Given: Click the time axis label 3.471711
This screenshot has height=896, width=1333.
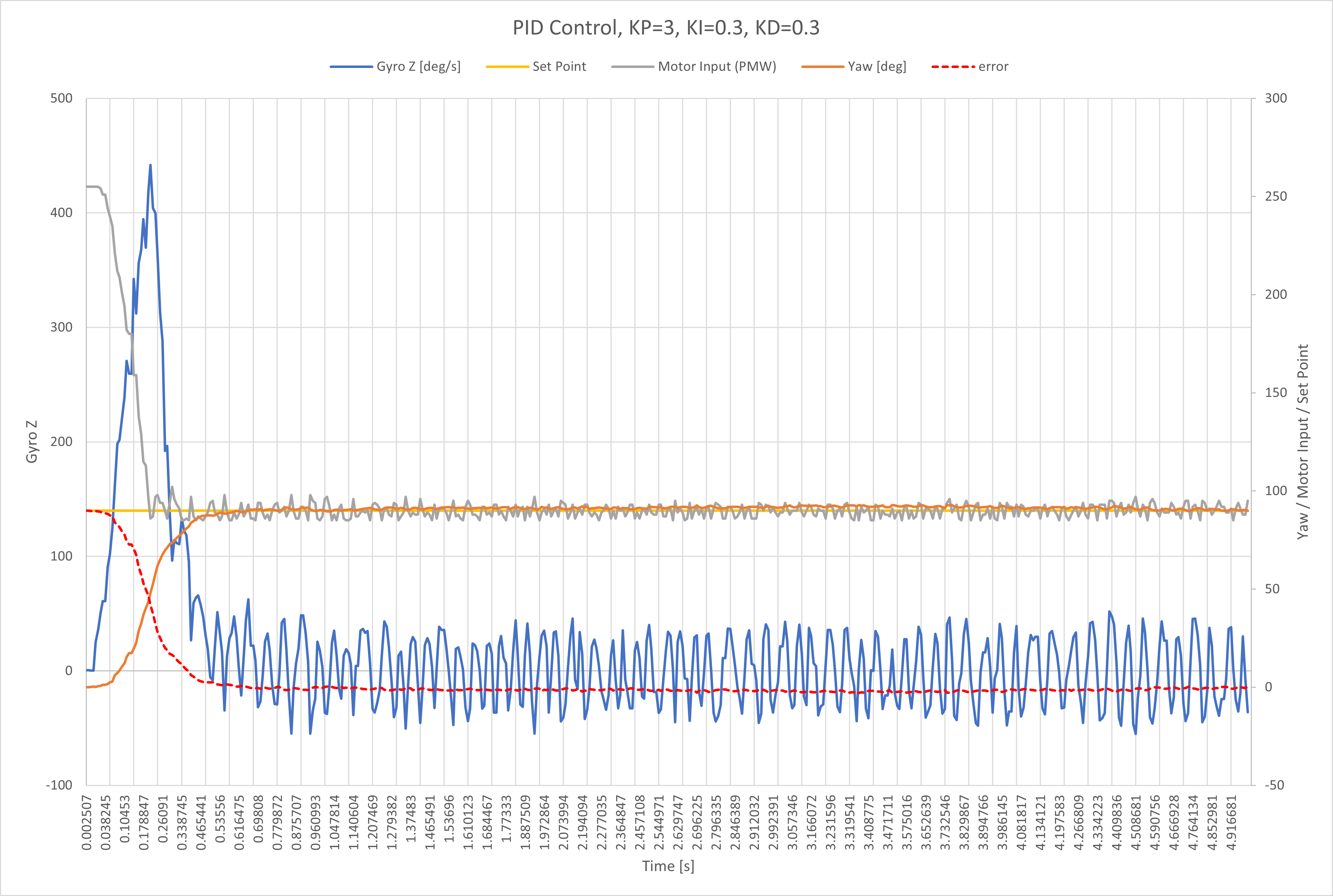Looking at the screenshot, I should (x=888, y=822).
